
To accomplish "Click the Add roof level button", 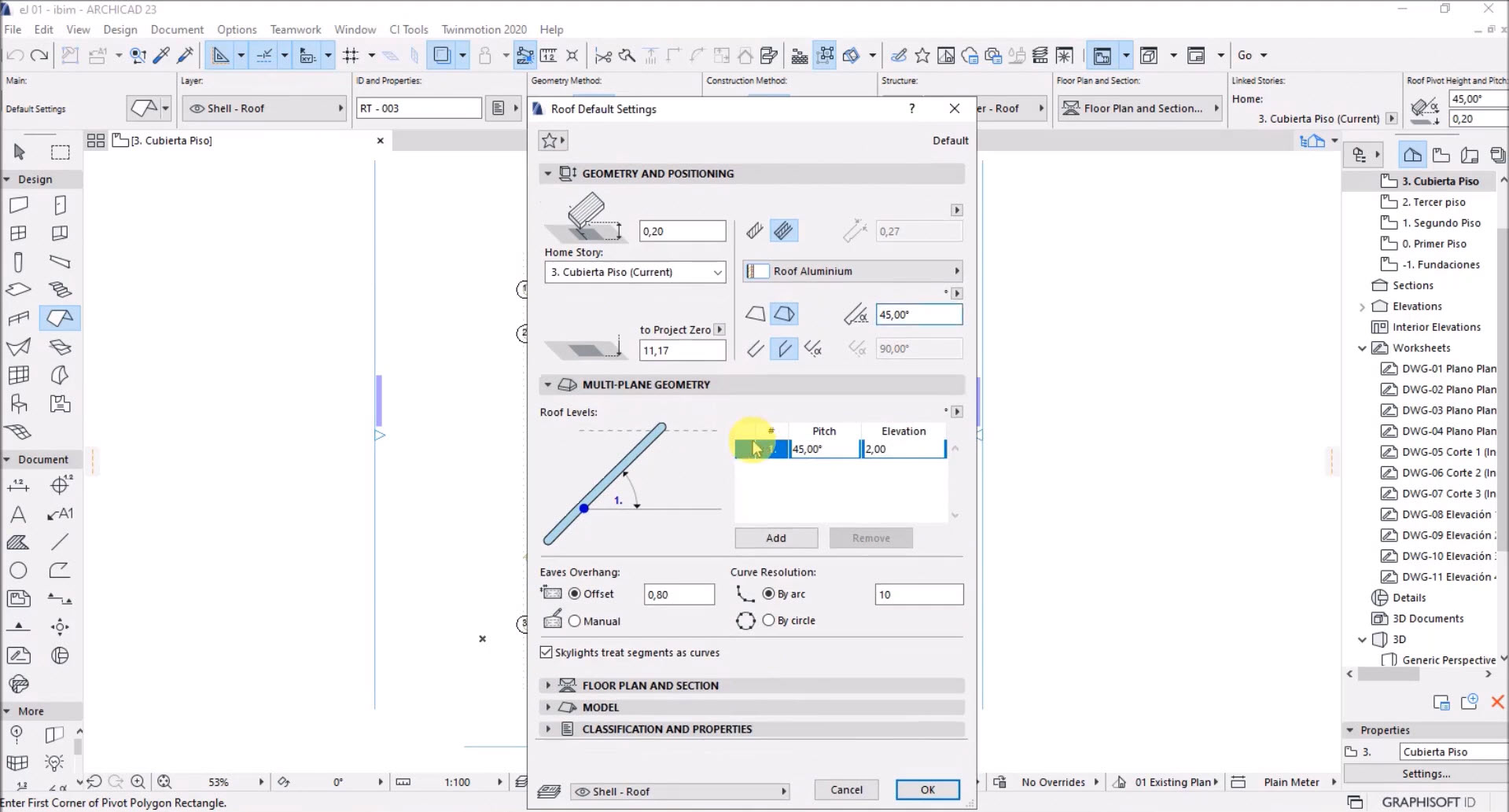I will pos(775,538).
